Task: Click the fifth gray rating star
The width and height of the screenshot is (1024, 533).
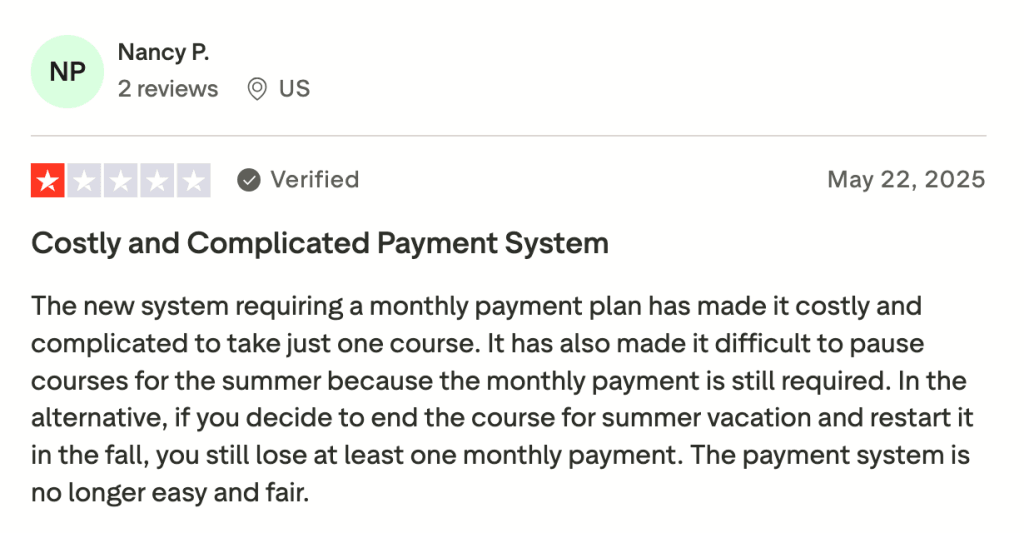Action: 195,180
